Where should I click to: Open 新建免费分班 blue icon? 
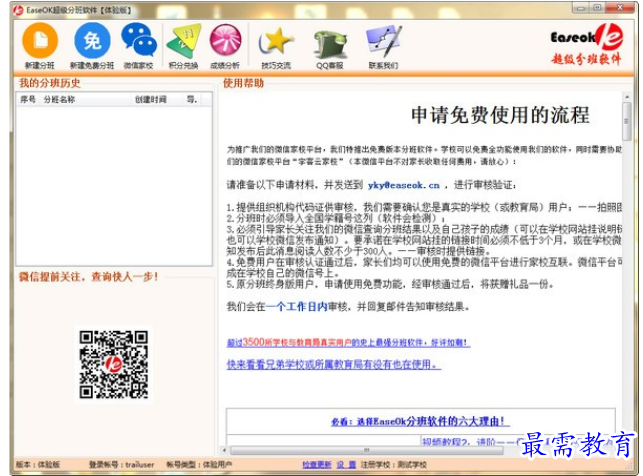point(92,40)
